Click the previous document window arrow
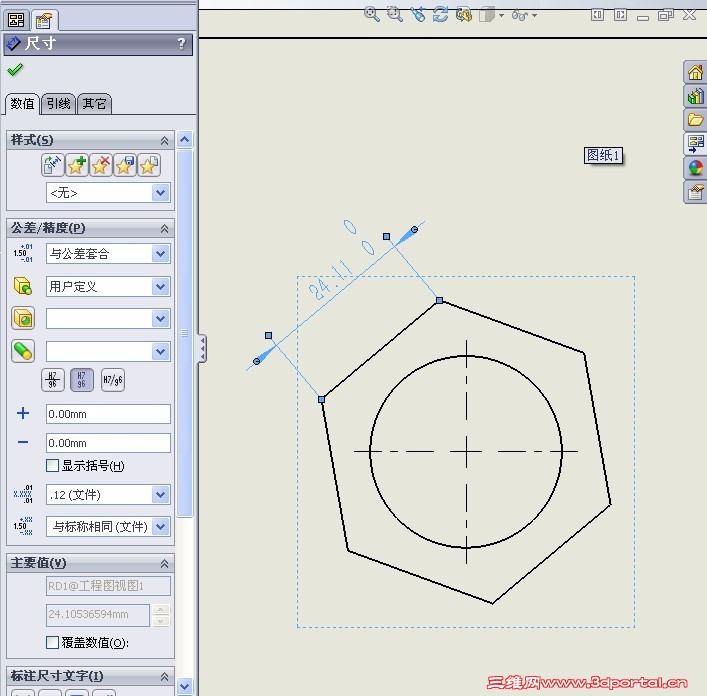This screenshot has width=707, height=696. 597,15
